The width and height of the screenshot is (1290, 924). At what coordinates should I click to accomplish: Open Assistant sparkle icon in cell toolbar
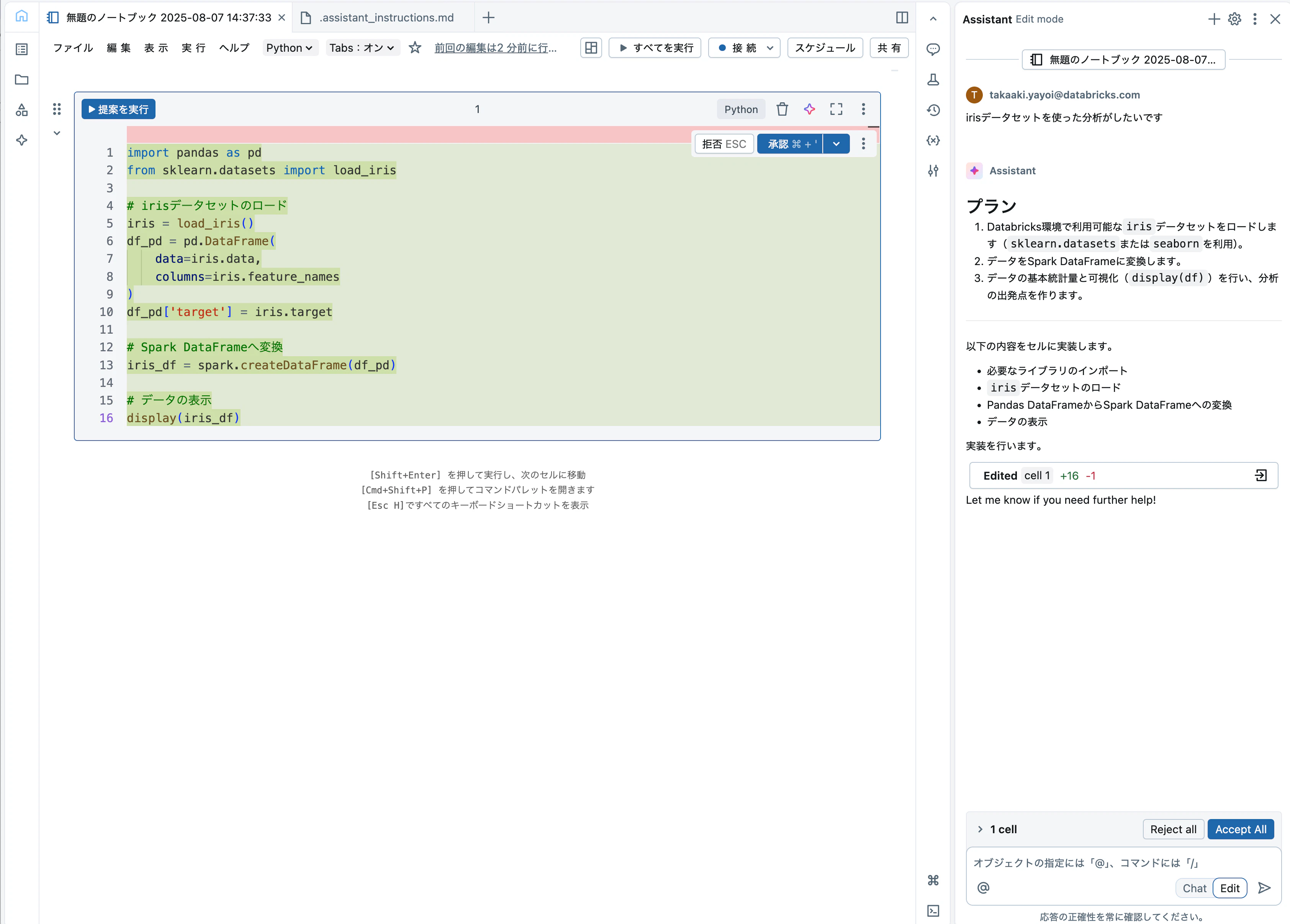click(x=809, y=109)
